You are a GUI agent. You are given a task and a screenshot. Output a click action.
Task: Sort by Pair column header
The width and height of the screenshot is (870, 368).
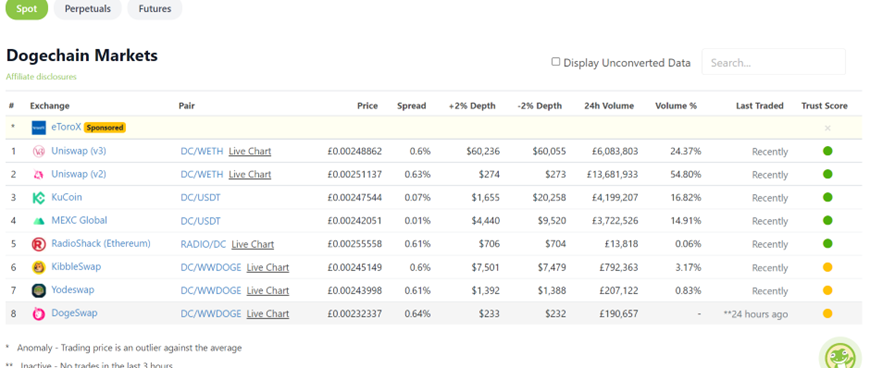click(x=186, y=105)
